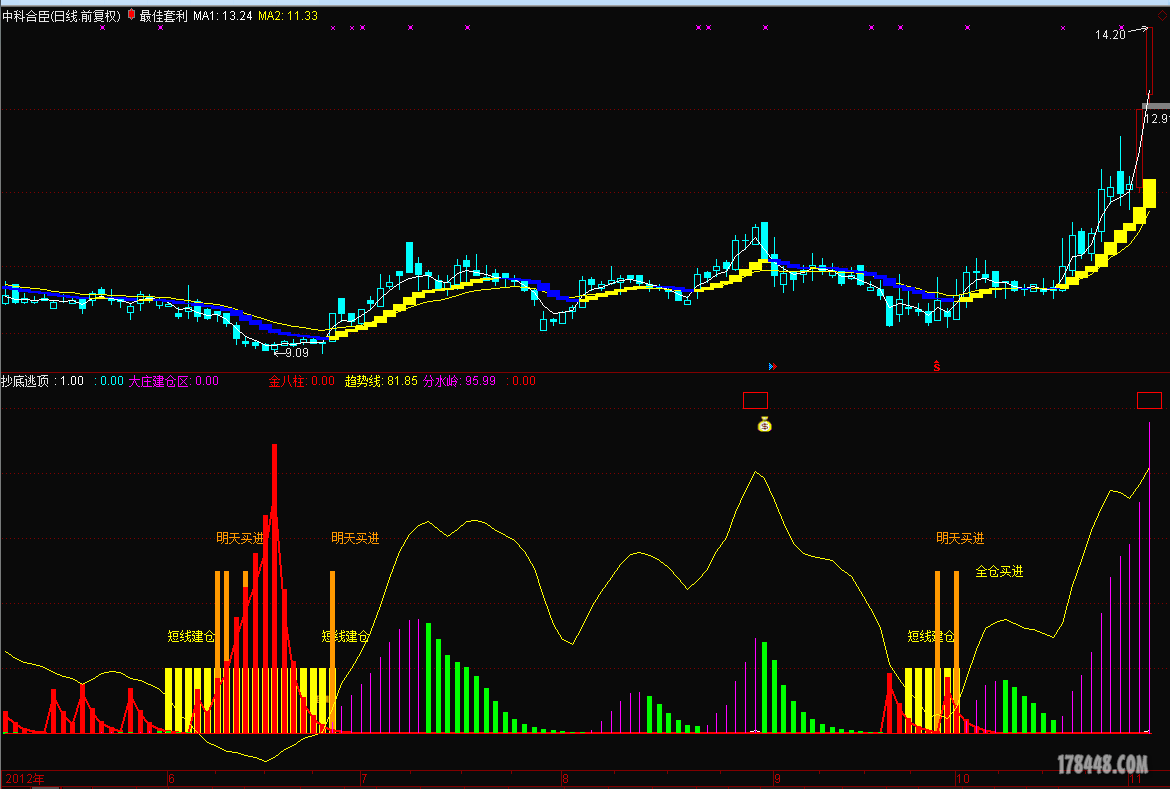
Task: Click the blue-red double arrow marker
Action: pos(771,366)
